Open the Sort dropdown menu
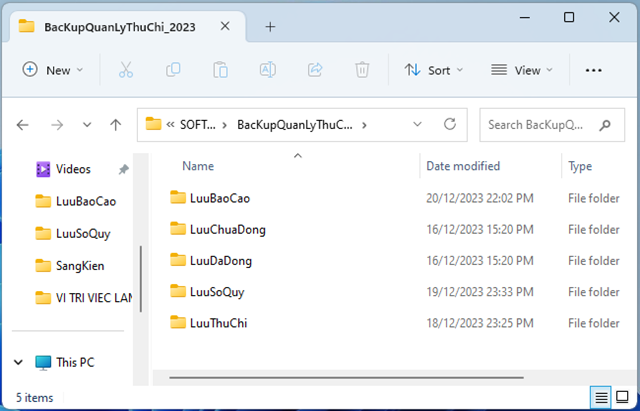 pyautogui.click(x=434, y=70)
